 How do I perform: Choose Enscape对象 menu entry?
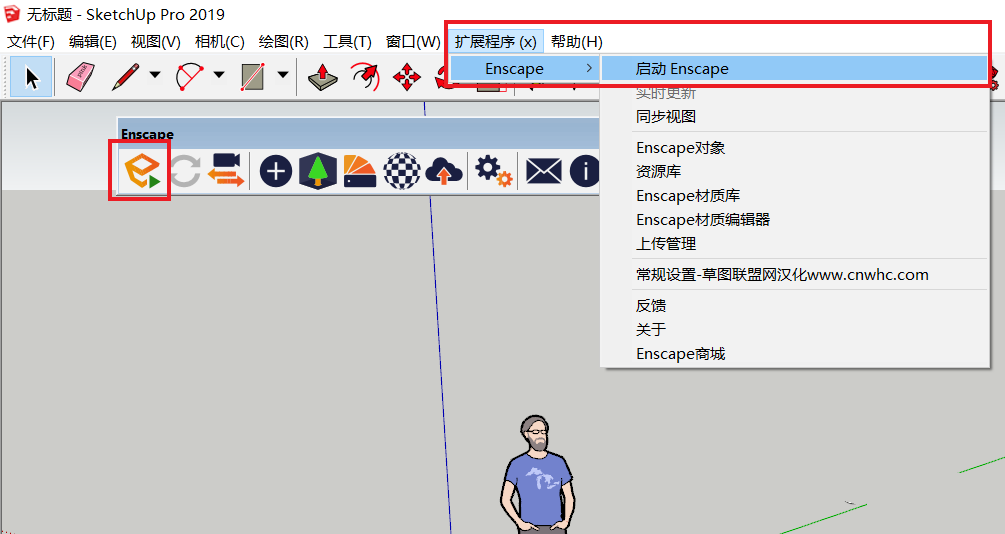pyautogui.click(x=794, y=148)
